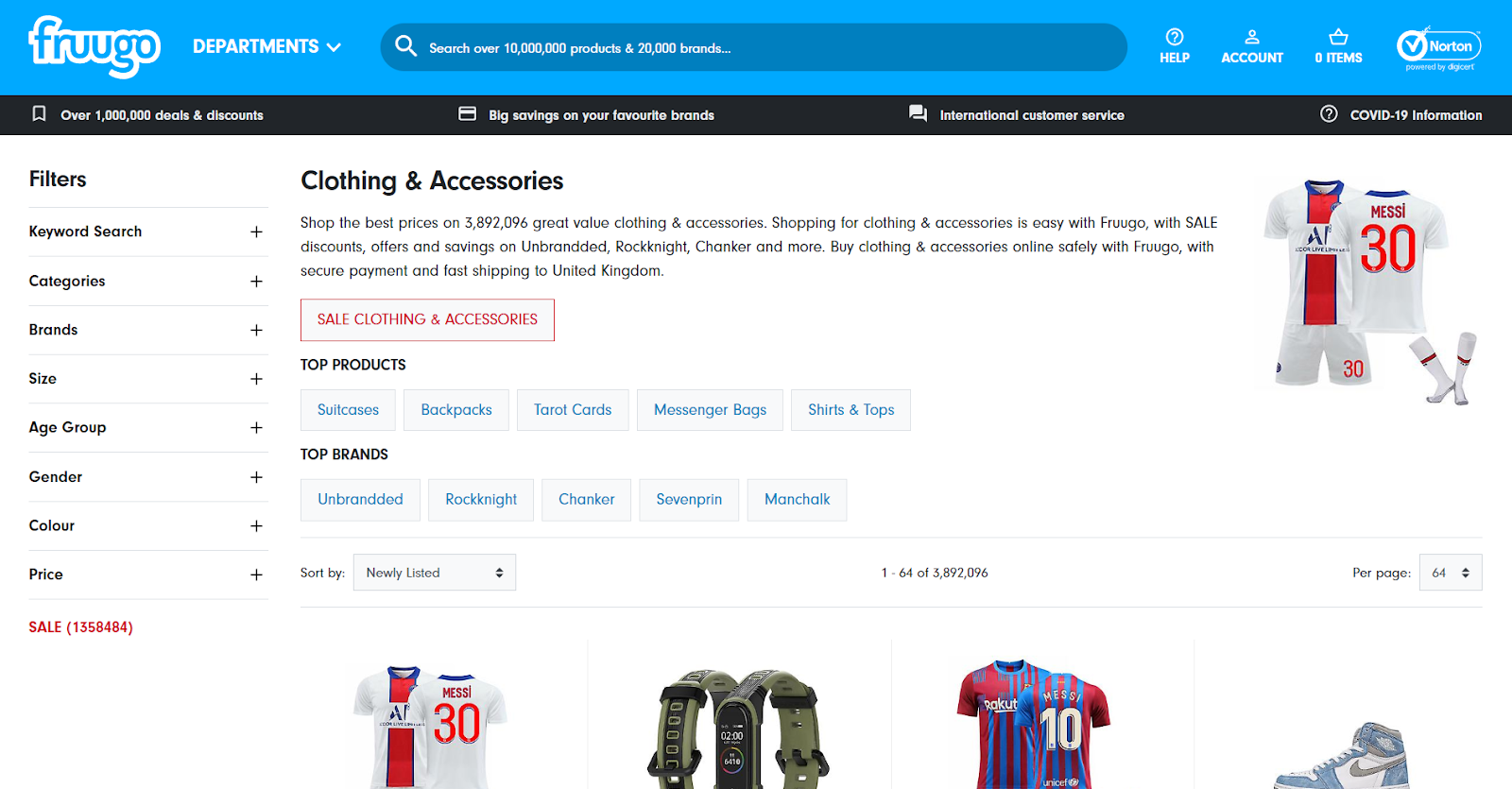Expand the Price filter
Viewport: 1512px width, 789px height.
tap(148, 575)
